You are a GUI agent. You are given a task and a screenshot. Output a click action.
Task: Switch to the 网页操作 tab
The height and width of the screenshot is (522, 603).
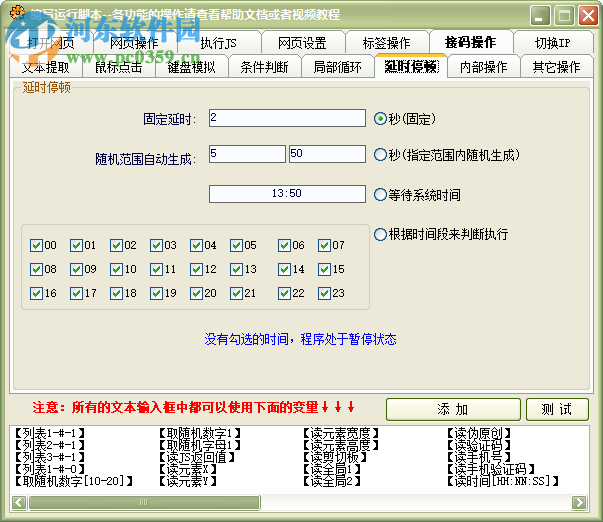click(x=134, y=43)
